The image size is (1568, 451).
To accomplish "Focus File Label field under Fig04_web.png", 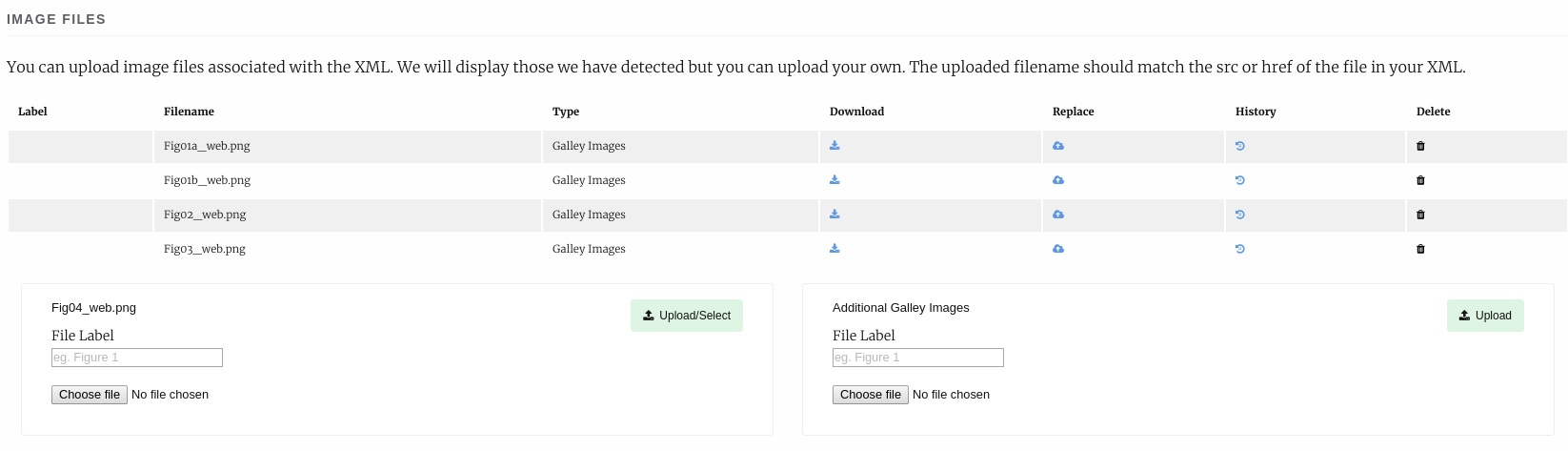I will coord(137,358).
